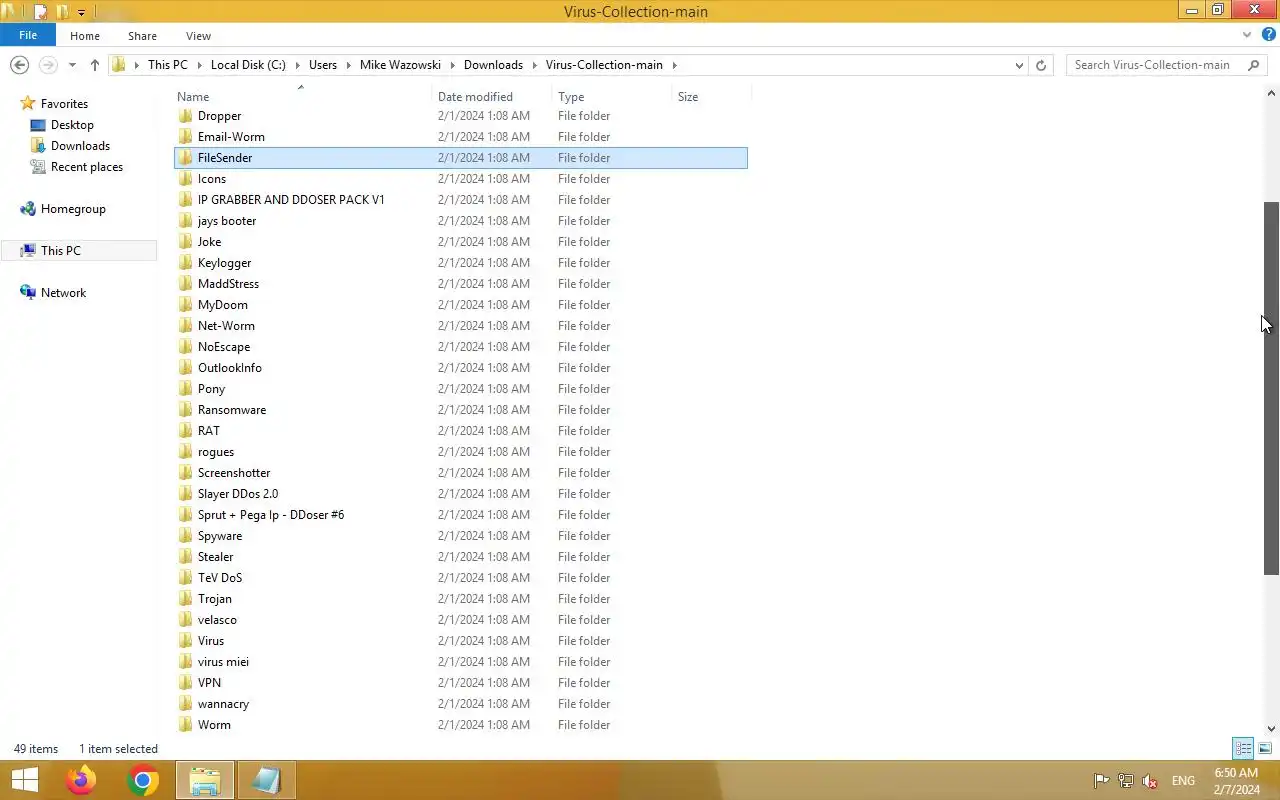
Task: Open the View ribbon tab
Action: coord(198,36)
